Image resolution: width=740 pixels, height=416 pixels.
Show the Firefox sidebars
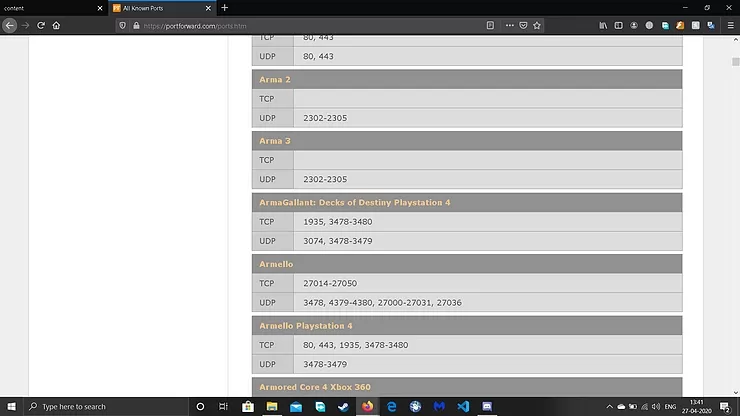(x=619, y=25)
